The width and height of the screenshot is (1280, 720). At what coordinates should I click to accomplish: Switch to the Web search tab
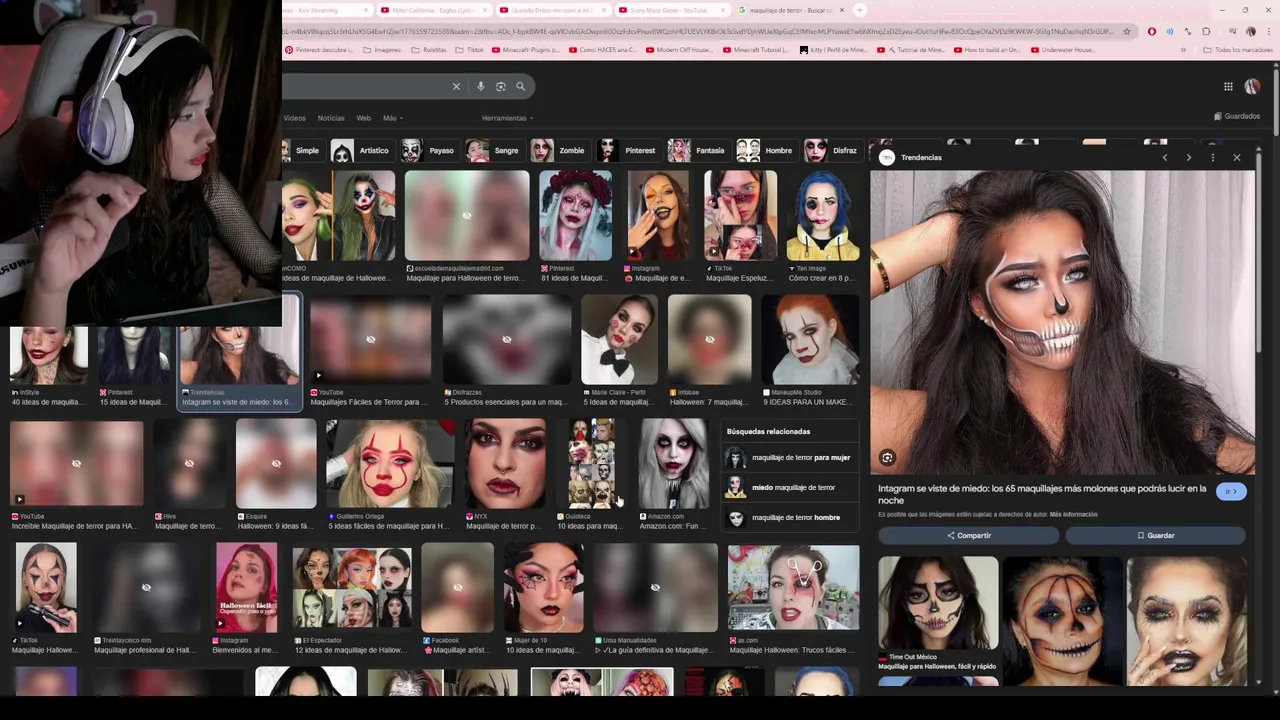364,118
